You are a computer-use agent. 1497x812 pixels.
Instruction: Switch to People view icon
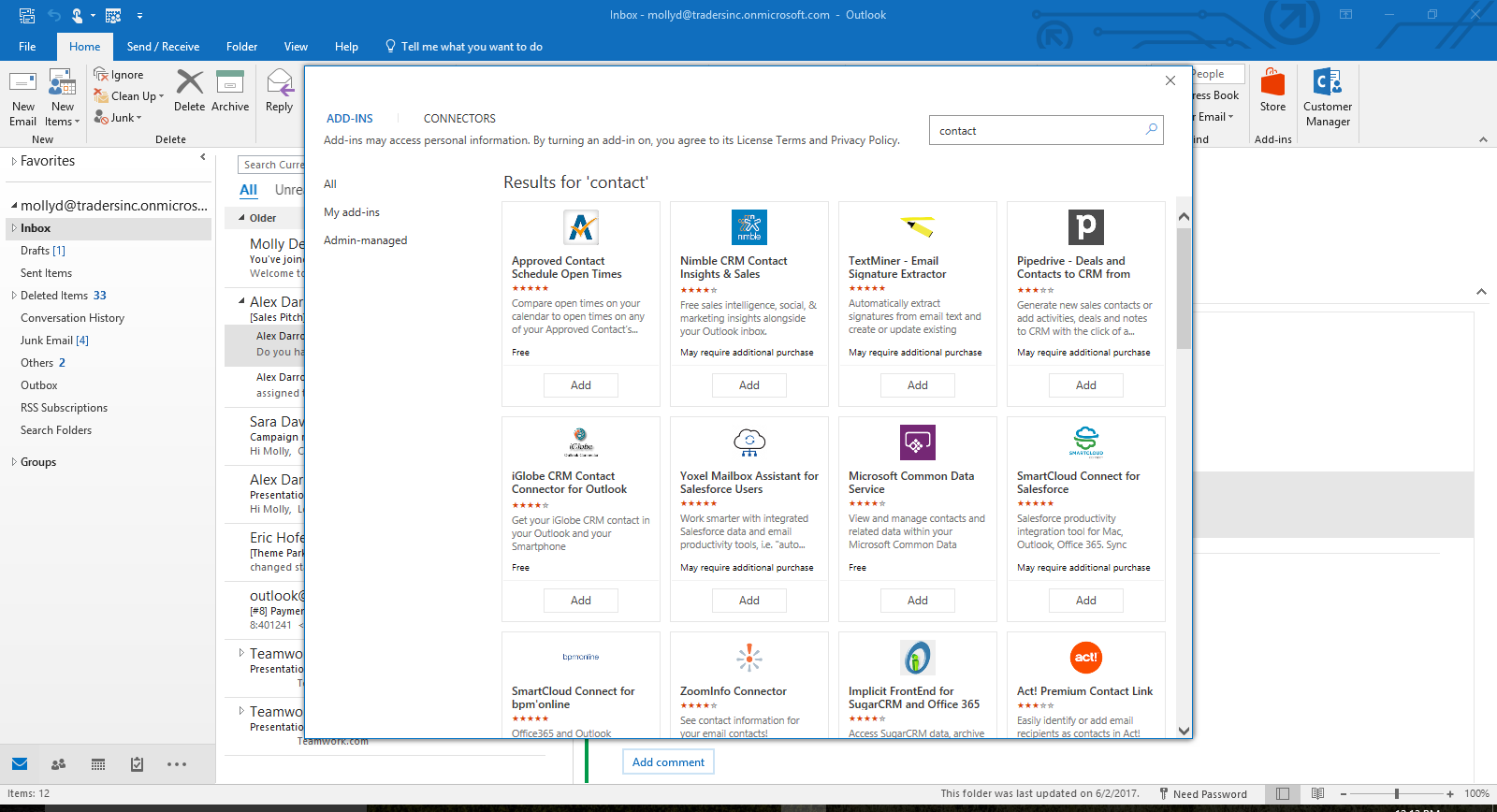tap(58, 764)
